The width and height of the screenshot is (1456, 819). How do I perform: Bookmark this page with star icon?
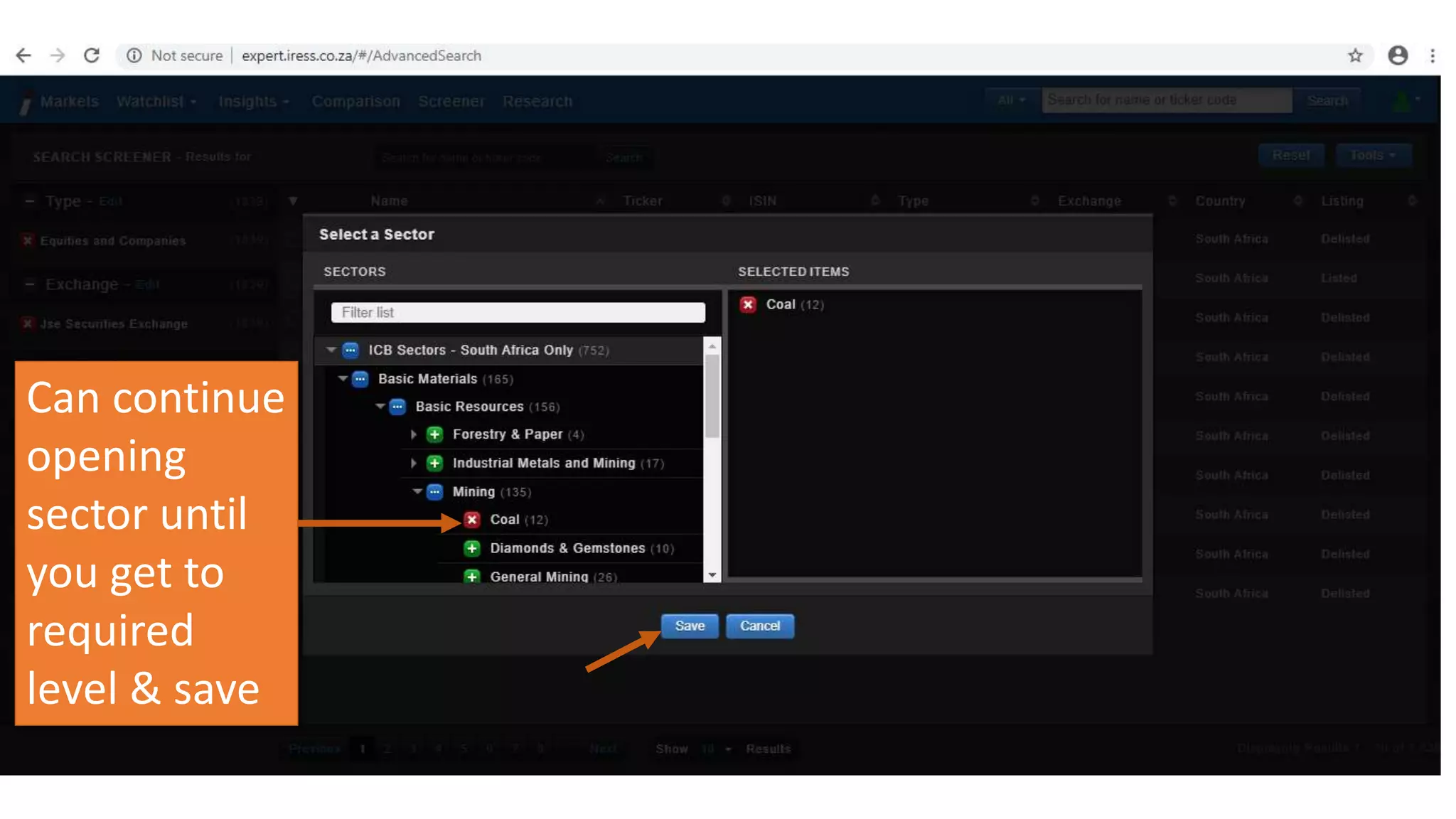(1355, 55)
